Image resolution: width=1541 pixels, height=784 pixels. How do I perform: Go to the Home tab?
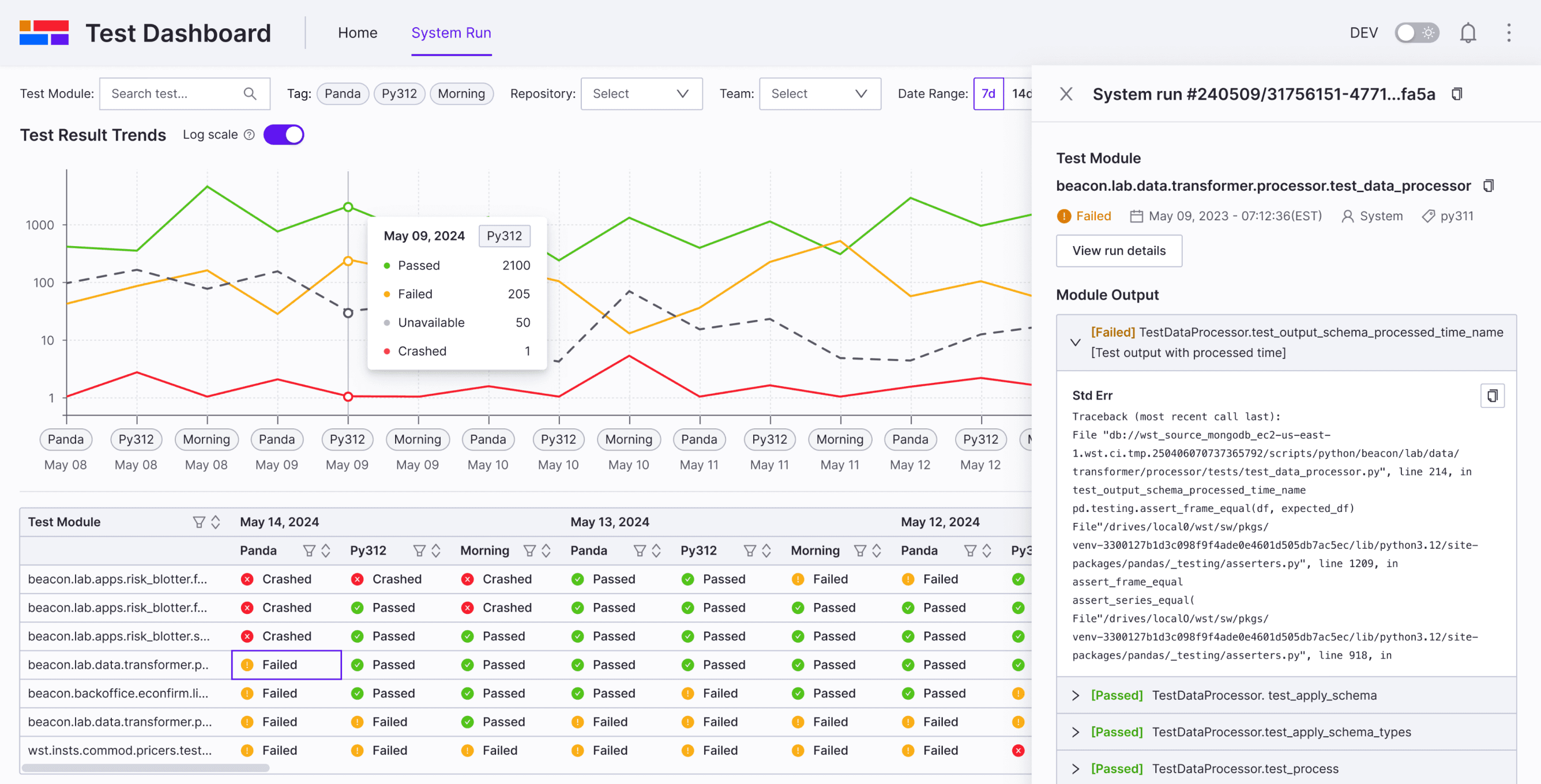[357, 33]
